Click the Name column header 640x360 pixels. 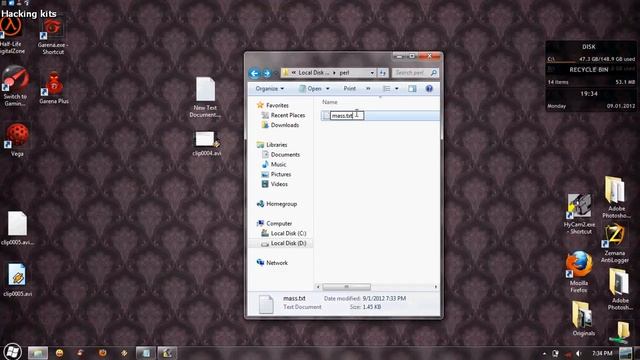(330, 102)
